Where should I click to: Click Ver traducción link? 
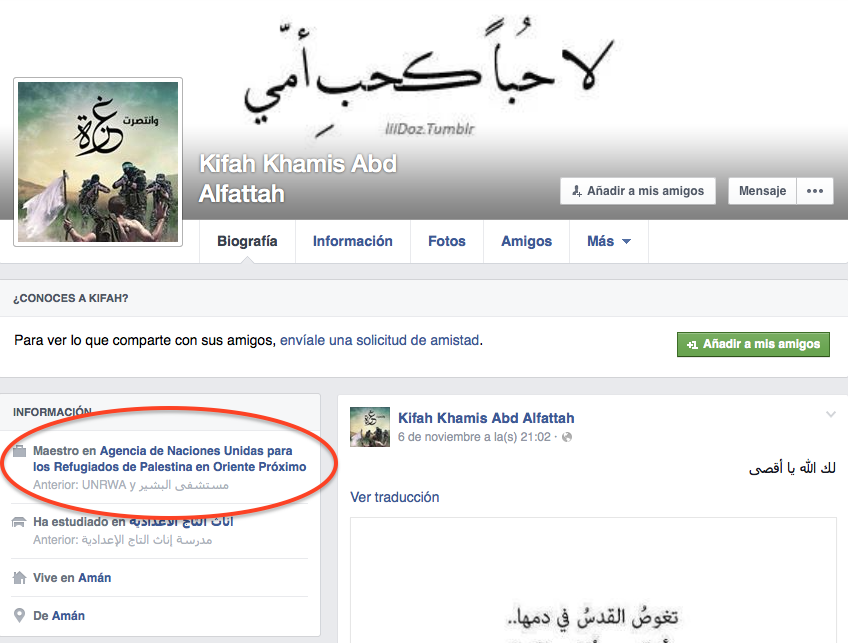[395, 497]
